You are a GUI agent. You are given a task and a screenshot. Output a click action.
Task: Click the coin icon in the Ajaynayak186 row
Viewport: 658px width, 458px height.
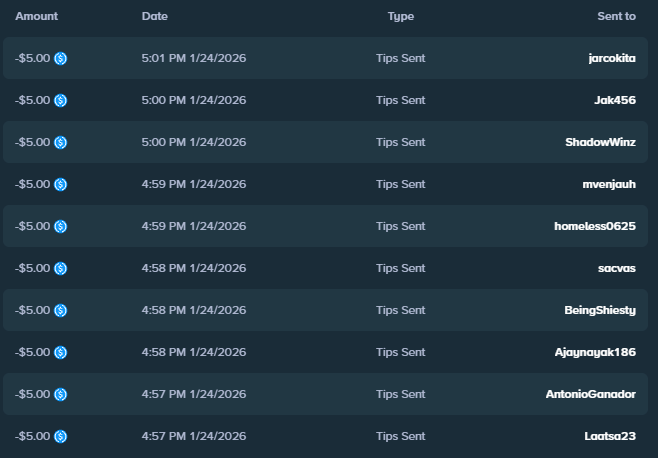(x=60, y=352)
